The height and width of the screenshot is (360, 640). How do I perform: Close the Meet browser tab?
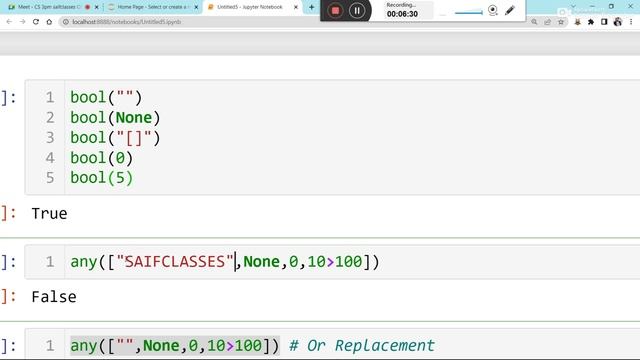tap(97, 7)
